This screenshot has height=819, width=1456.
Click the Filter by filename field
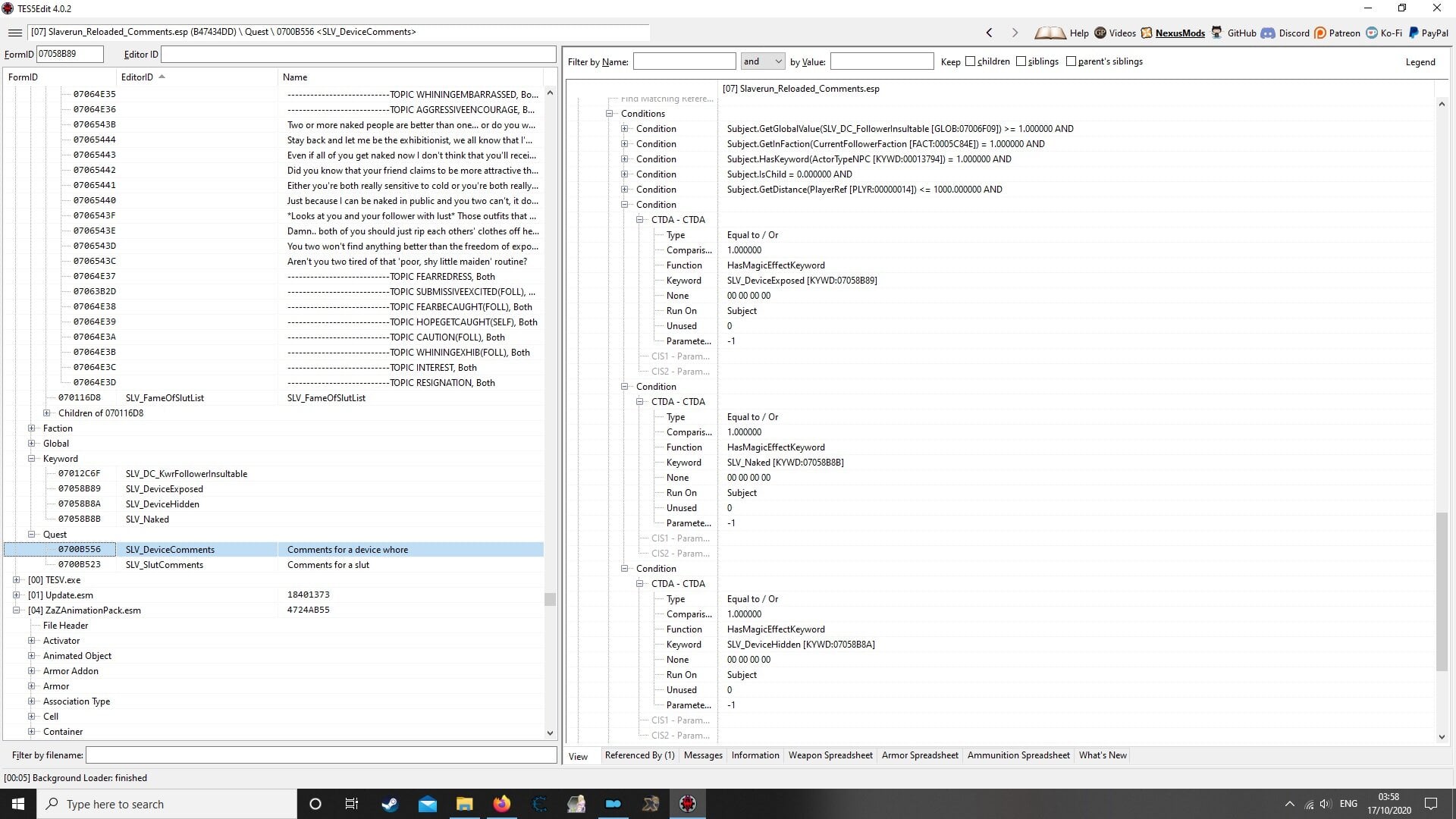(x=322, y=755)
